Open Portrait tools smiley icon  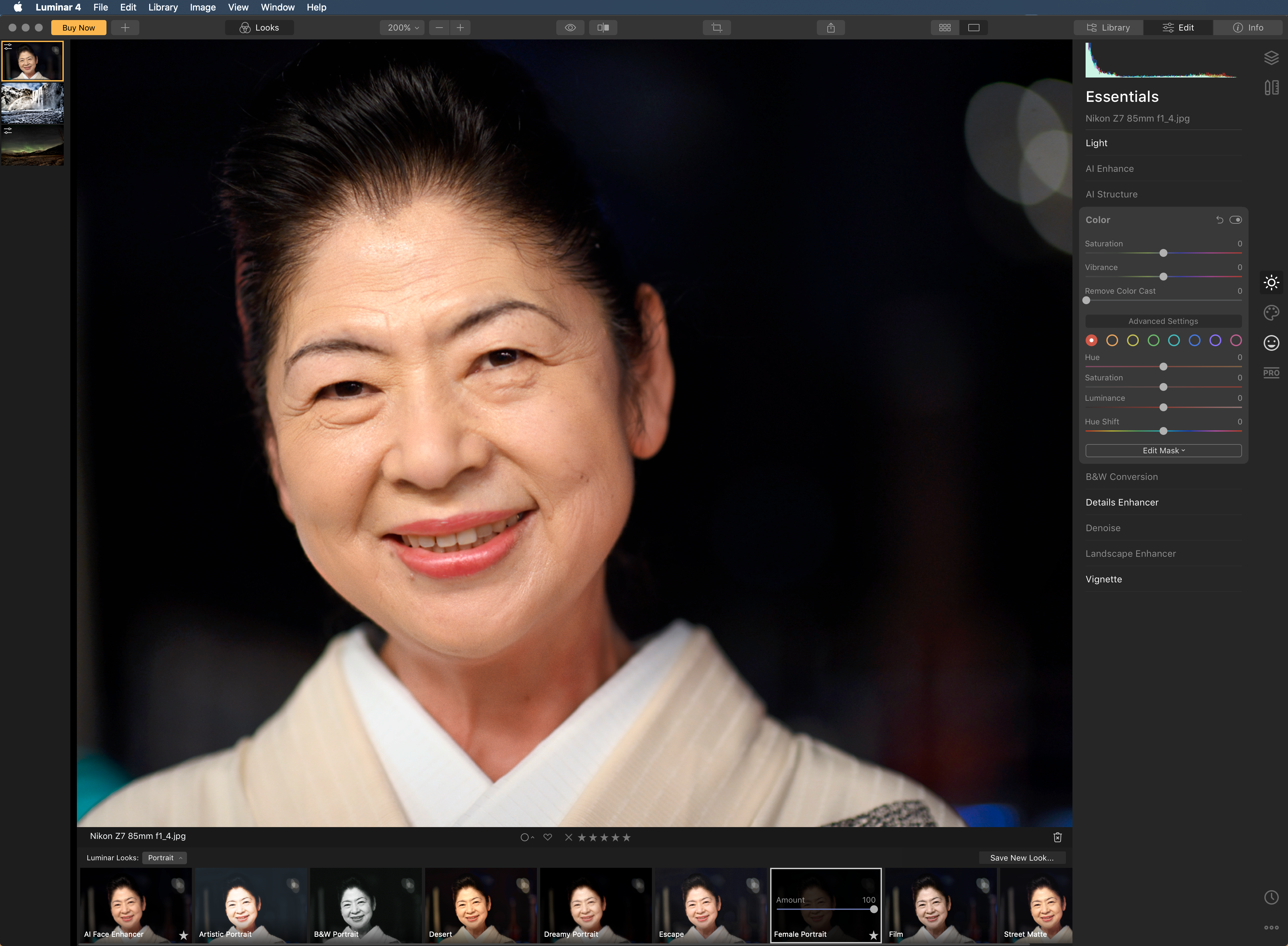(1271, 343)
